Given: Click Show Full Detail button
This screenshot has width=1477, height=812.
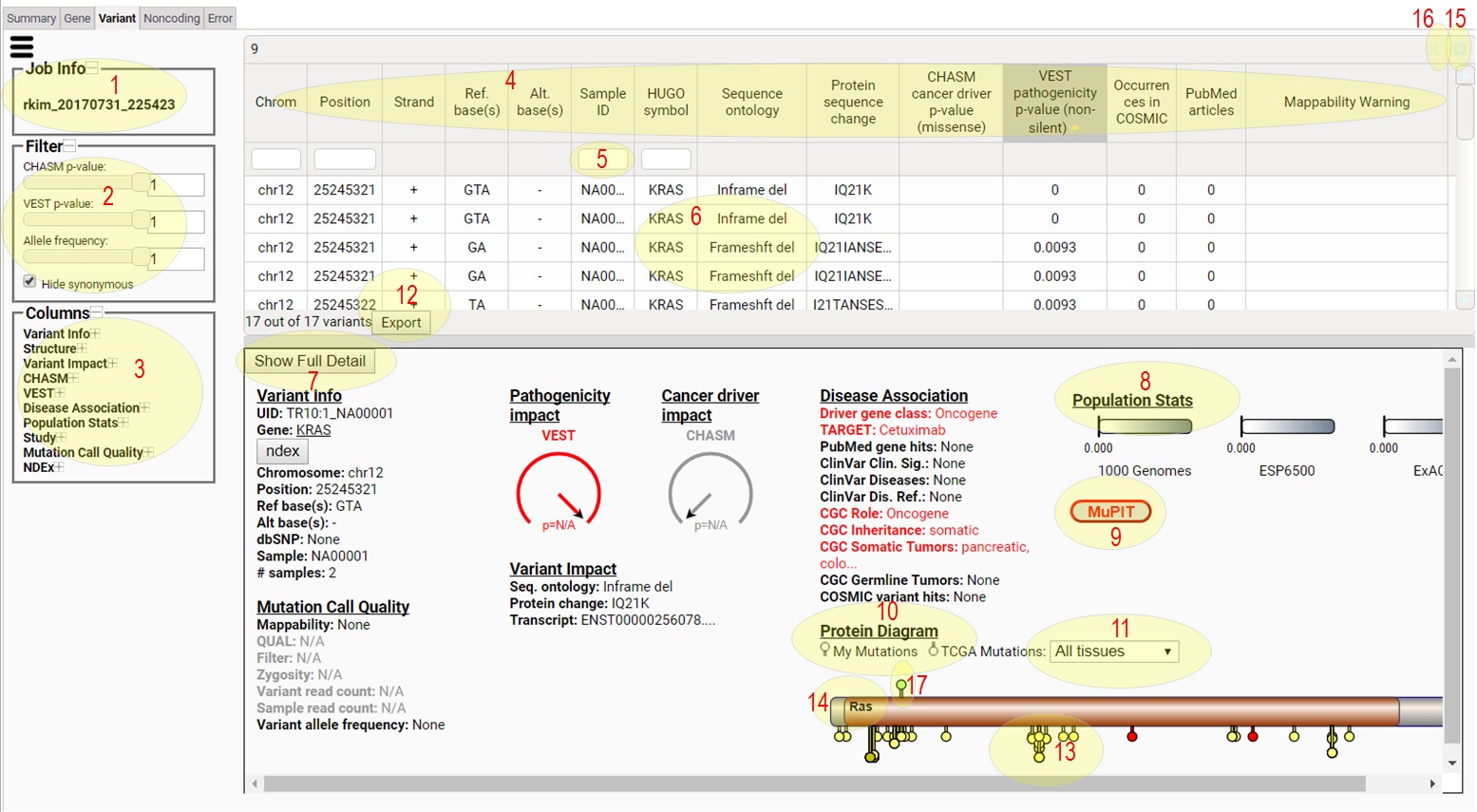Looking at the screenshot, I should [310, 361].
